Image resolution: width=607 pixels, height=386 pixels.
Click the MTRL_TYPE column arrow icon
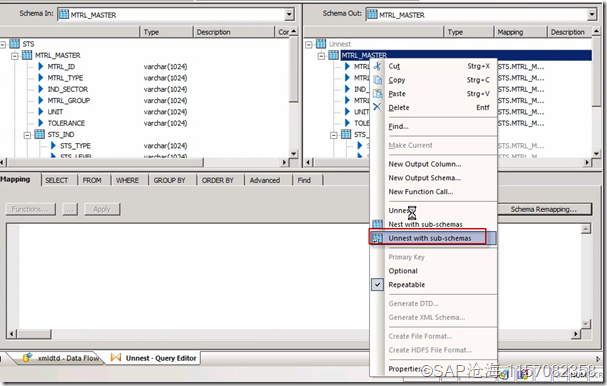tap(41, 78)
